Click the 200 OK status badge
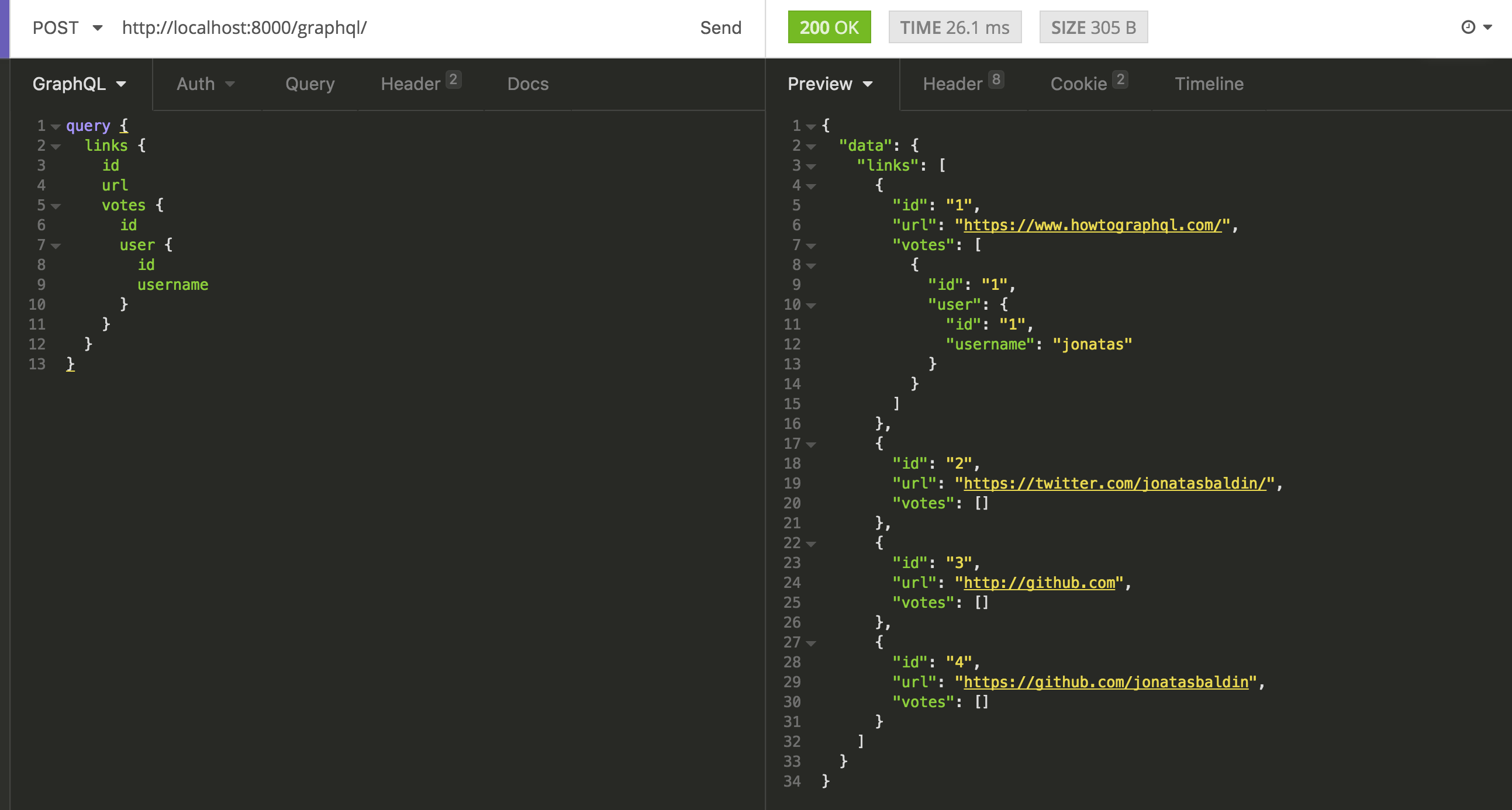 point(829,27)
